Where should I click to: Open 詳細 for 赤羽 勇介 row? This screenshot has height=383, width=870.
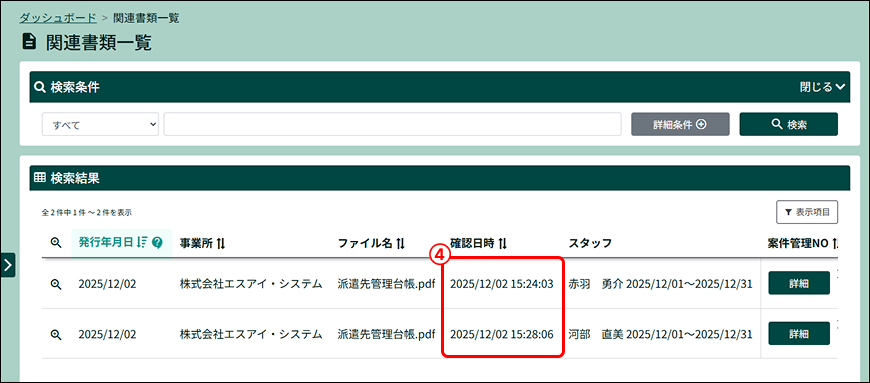[x=799, y=283]
